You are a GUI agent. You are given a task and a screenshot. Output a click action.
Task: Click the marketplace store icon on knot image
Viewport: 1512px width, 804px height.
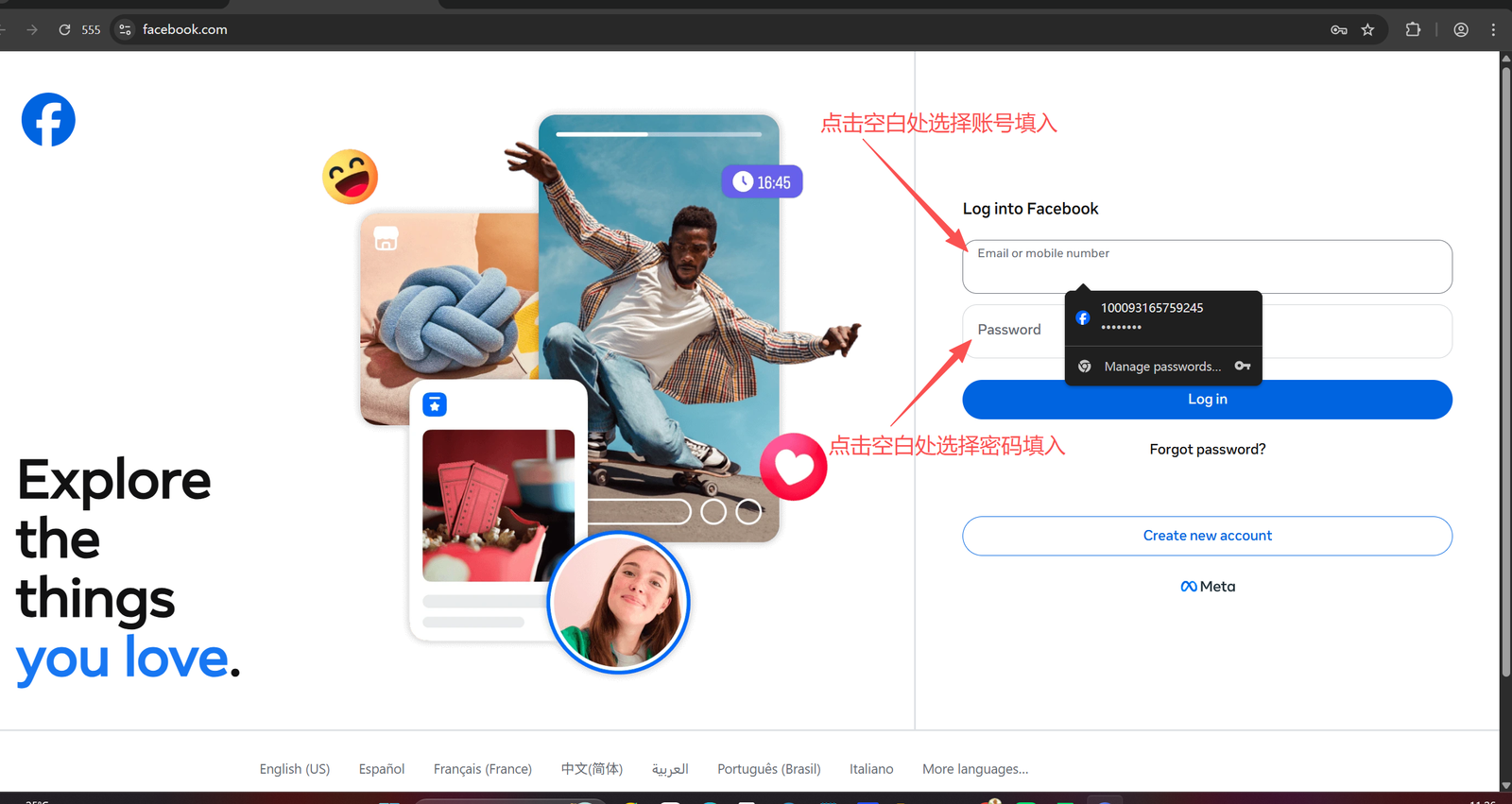point(386,238)
